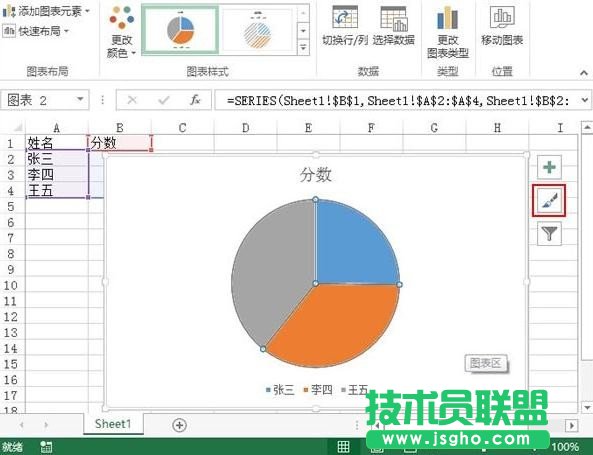Click the next sheet navigation arrow
Image resolution: width=593 pixels, height=455 pixels.
46,425
